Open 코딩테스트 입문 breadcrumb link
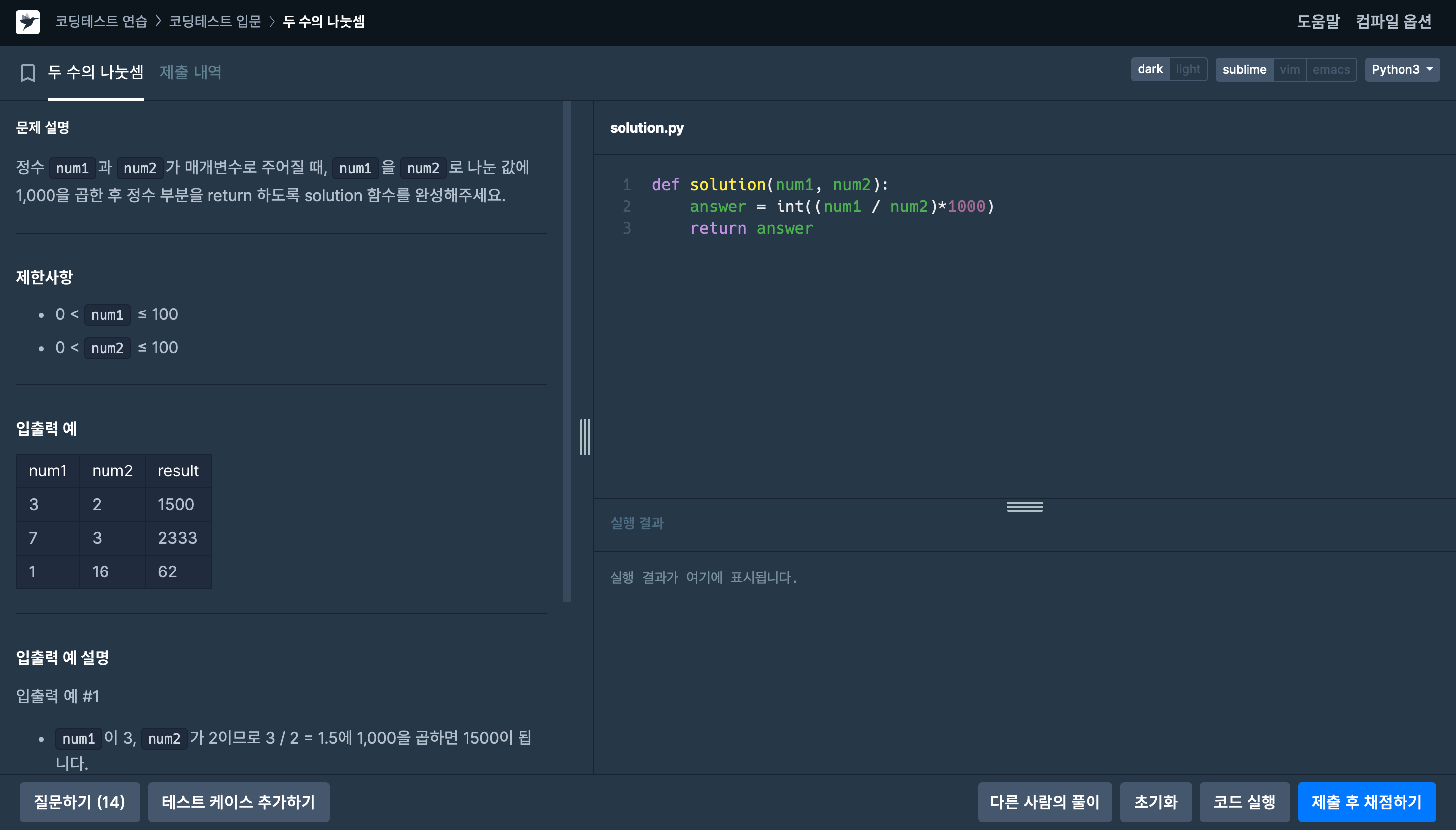1456x830 pixels. [x=215, y=22]
